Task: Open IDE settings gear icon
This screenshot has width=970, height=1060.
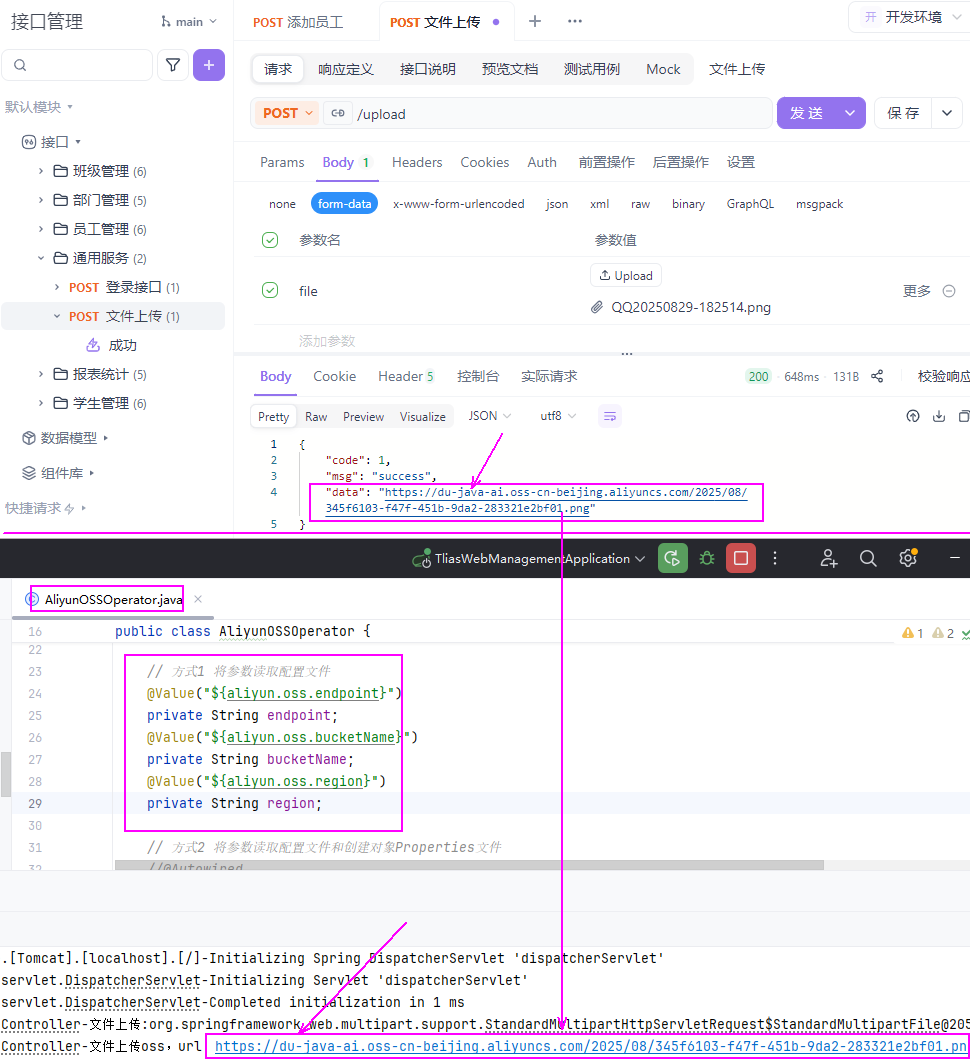Action: (908, 558)
